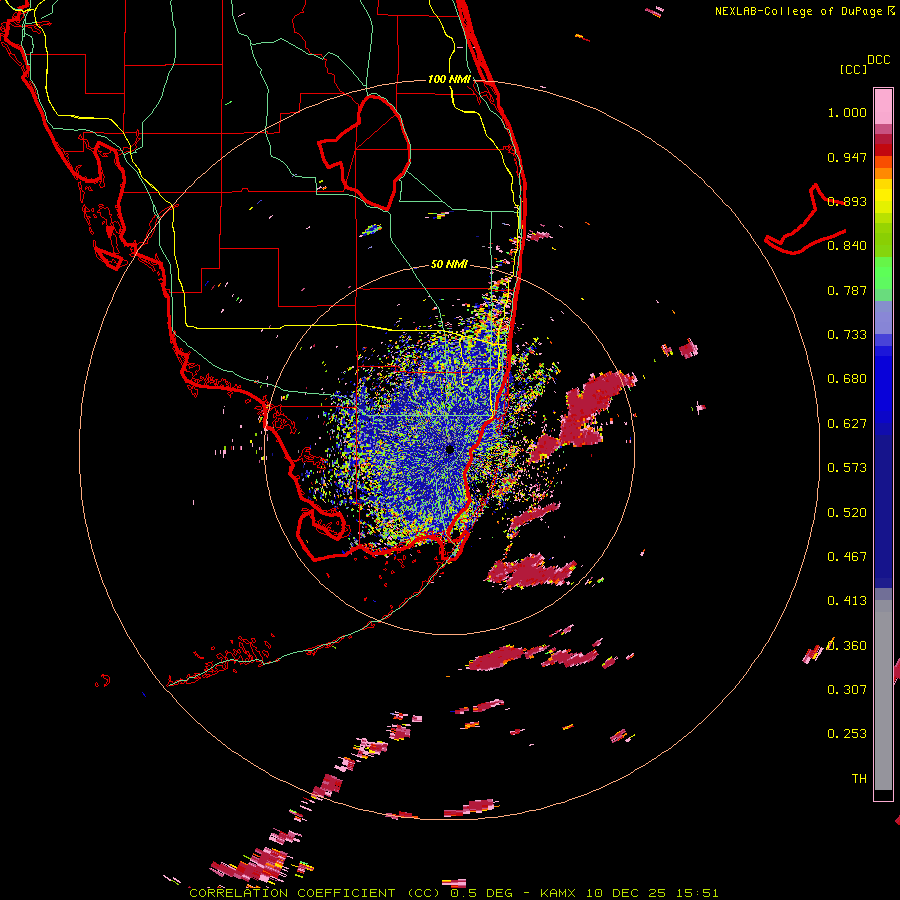Click the 0.520 color scale label
900x900 pixels.
point(847,513)
